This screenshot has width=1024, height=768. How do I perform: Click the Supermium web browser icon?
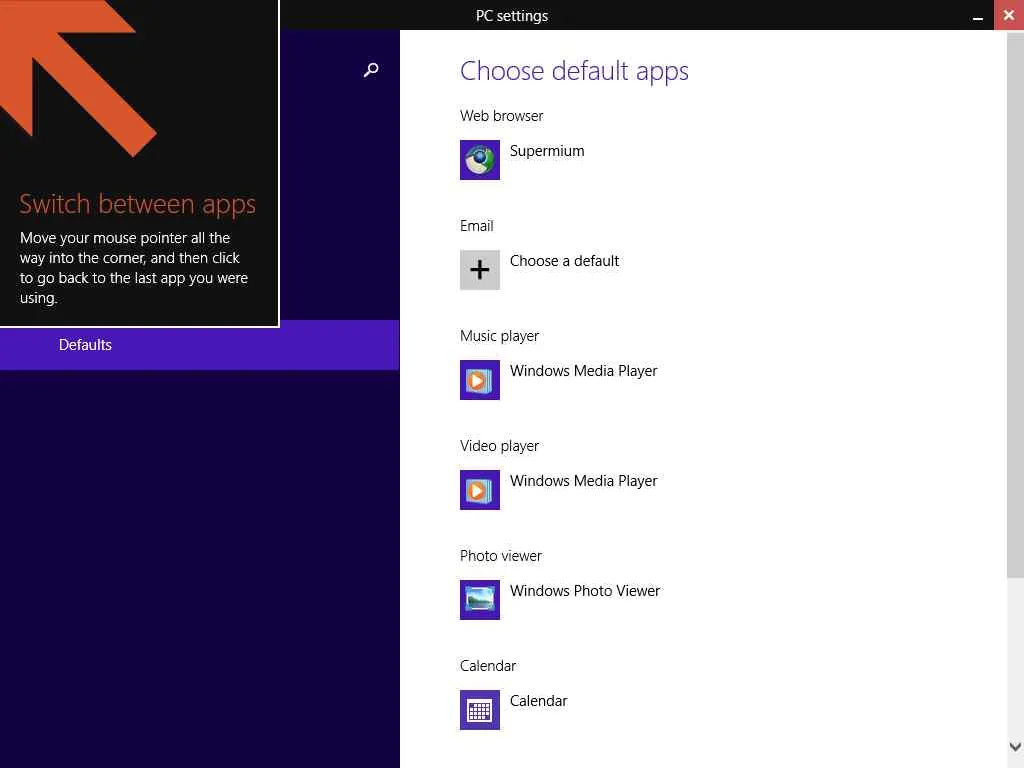(x=479, y=159)
